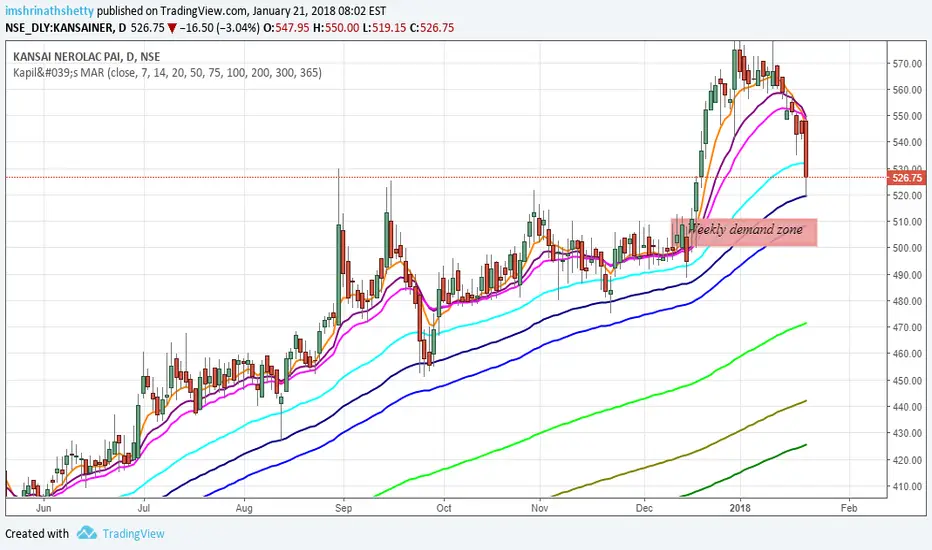Image resolution: width=932 pixels, height=550 pixels.
Task: Click the 550.00 label on the price axis
Action: 907,116
